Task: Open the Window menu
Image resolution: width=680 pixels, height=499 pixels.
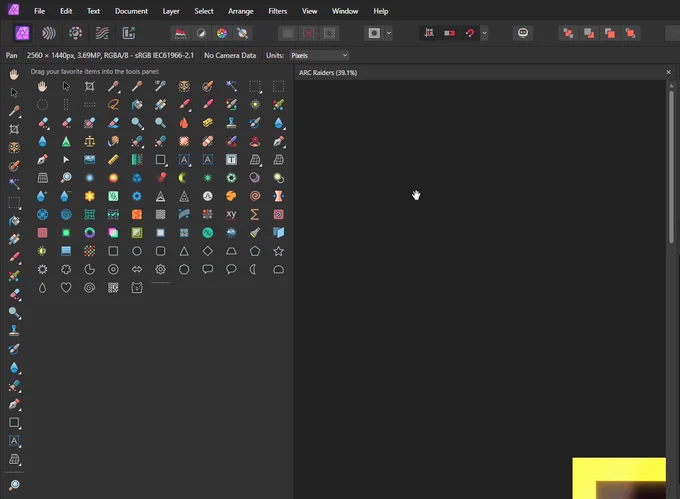Action: pos(345,11)
